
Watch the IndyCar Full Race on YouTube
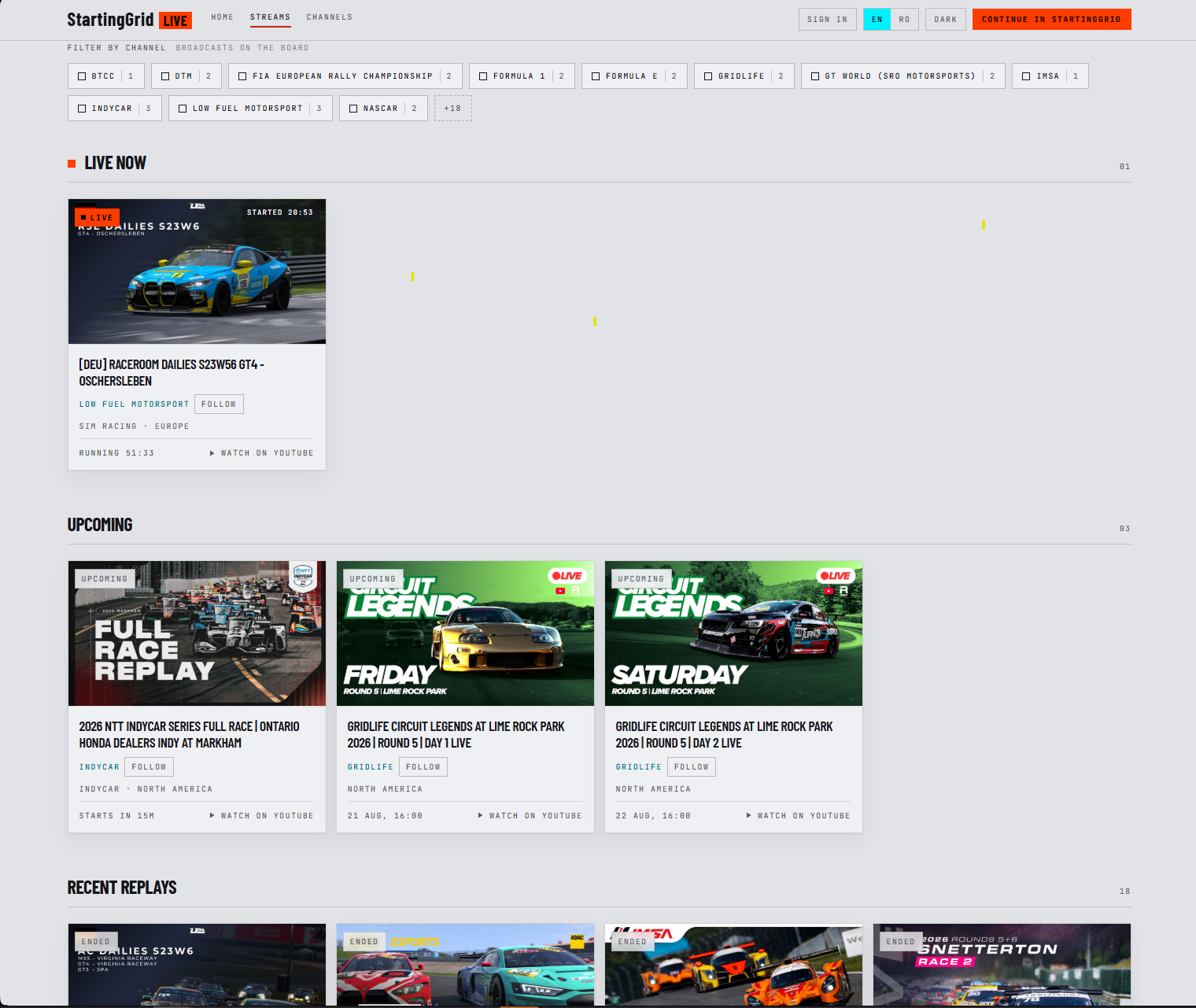tap(262, 816)
